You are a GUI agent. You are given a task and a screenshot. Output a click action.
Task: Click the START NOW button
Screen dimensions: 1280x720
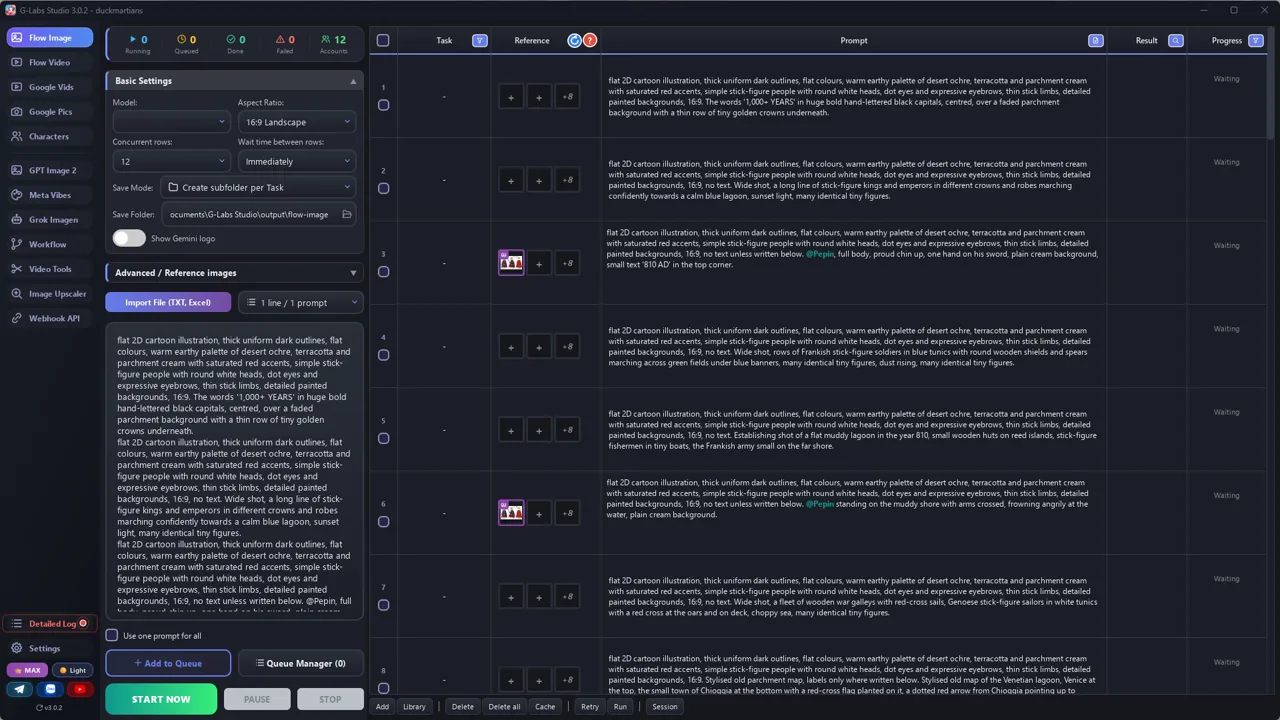(x=161, y=699)
